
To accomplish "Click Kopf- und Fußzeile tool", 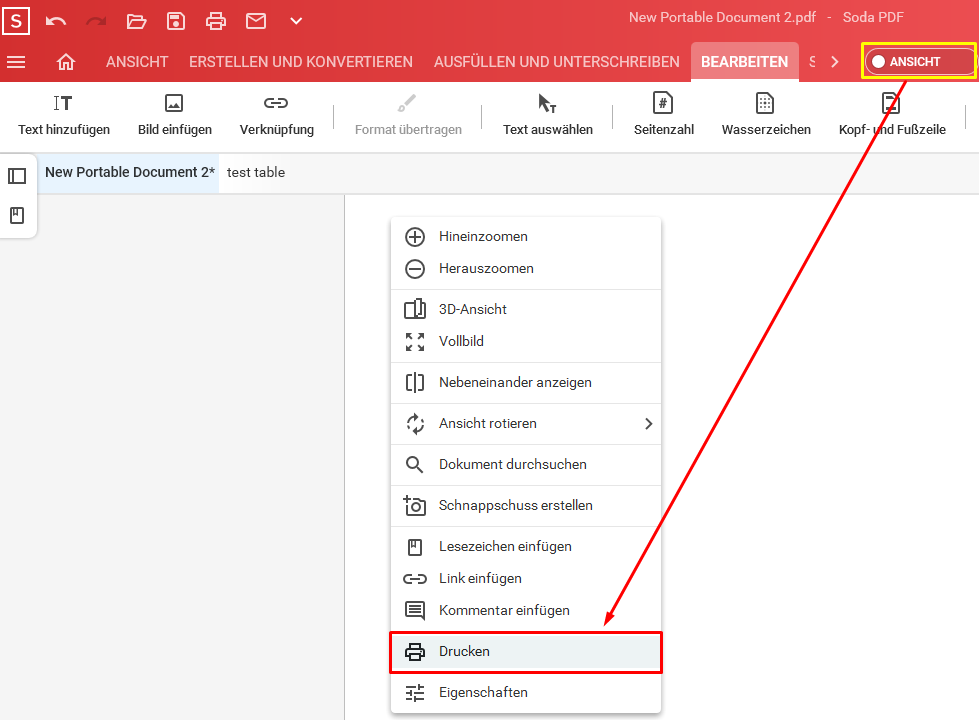I will [892, 115].
